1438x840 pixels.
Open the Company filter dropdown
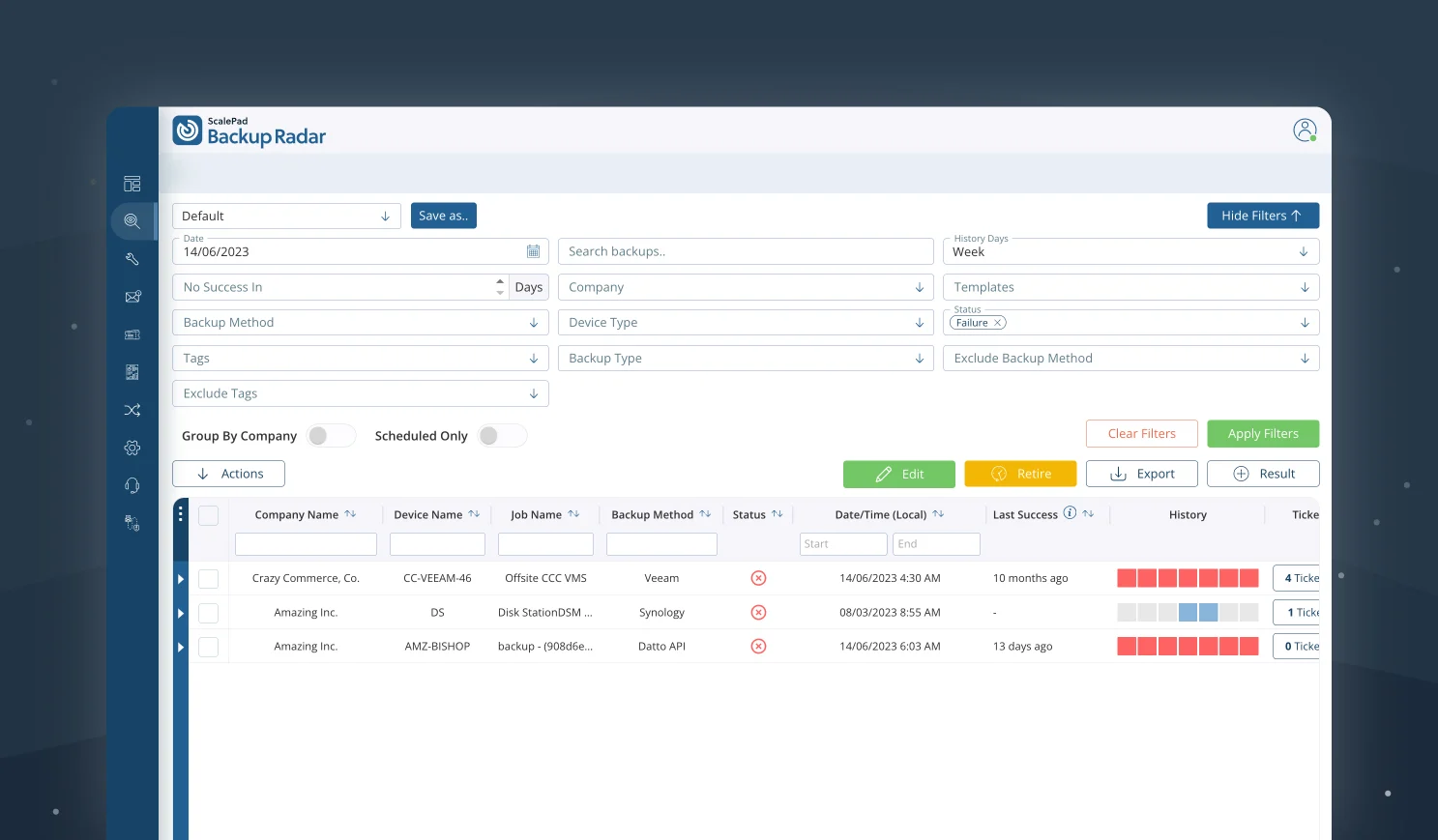coord(745,286)
